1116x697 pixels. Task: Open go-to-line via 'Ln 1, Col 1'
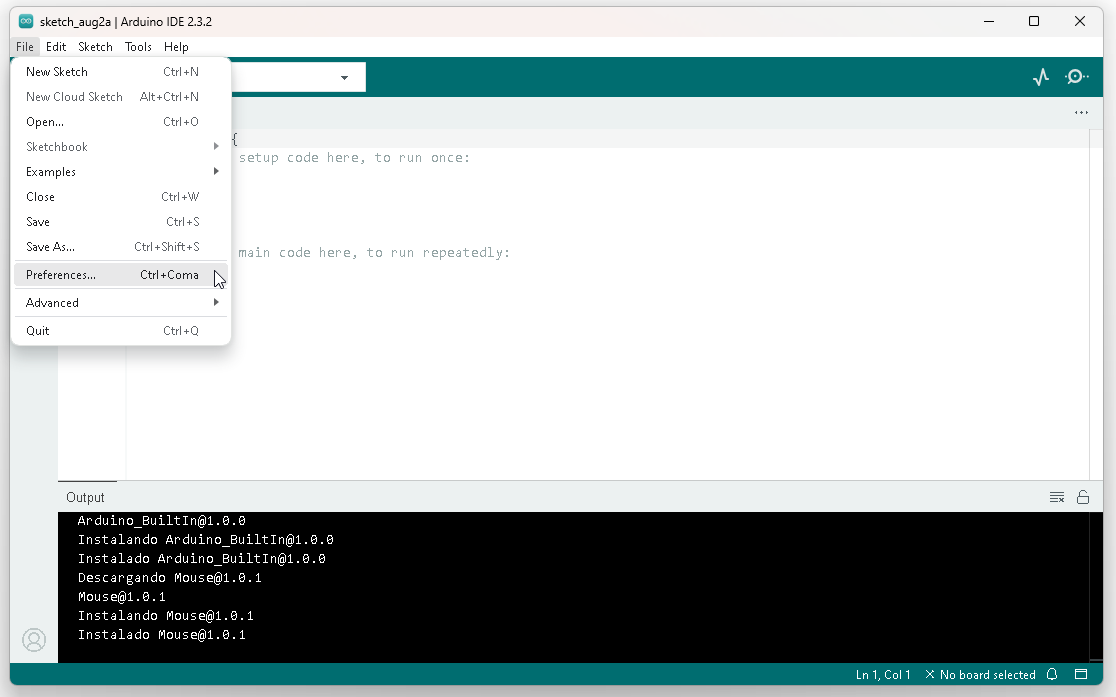(883, 674)
